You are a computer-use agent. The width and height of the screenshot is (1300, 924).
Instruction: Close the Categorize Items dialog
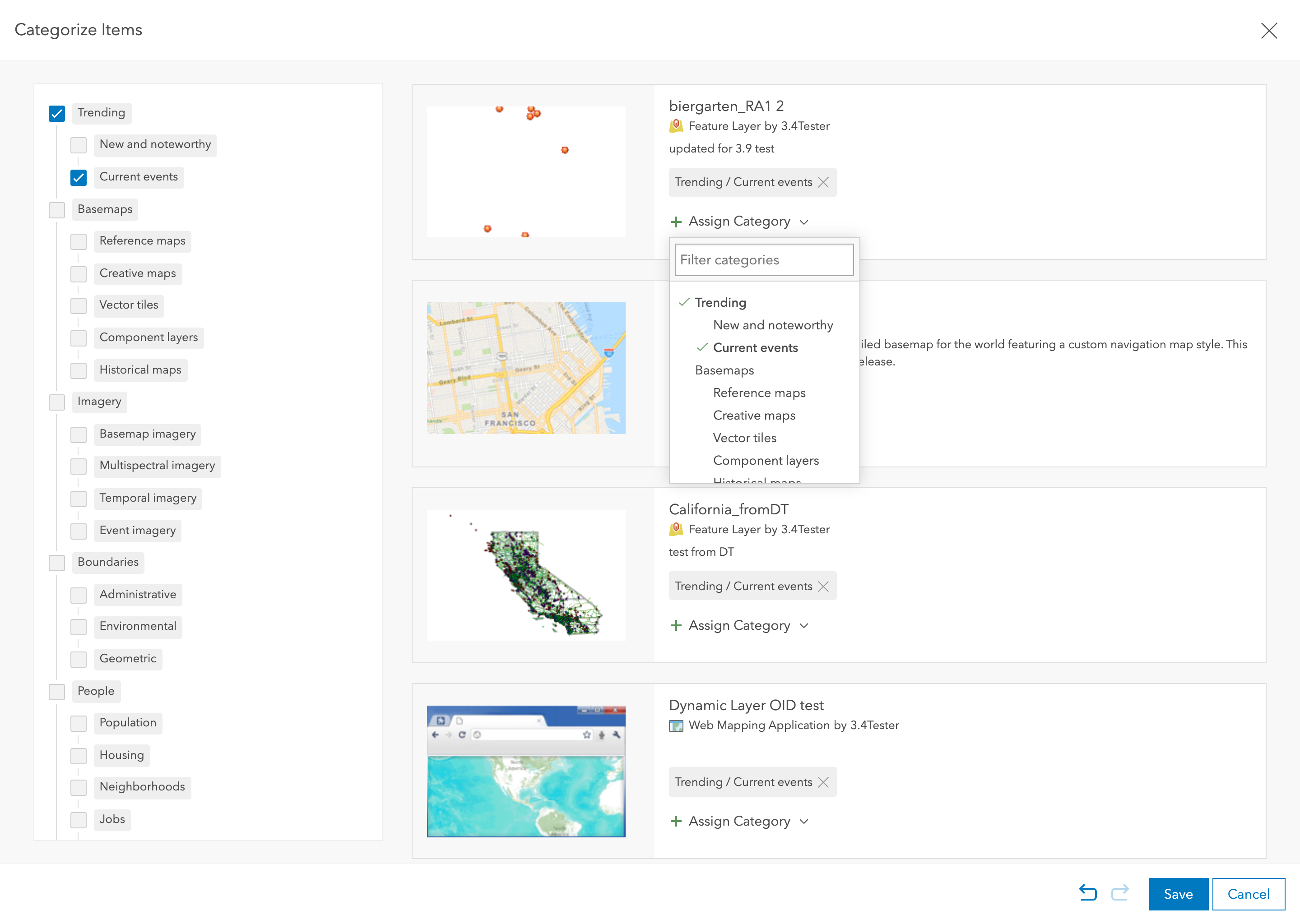1269,30
